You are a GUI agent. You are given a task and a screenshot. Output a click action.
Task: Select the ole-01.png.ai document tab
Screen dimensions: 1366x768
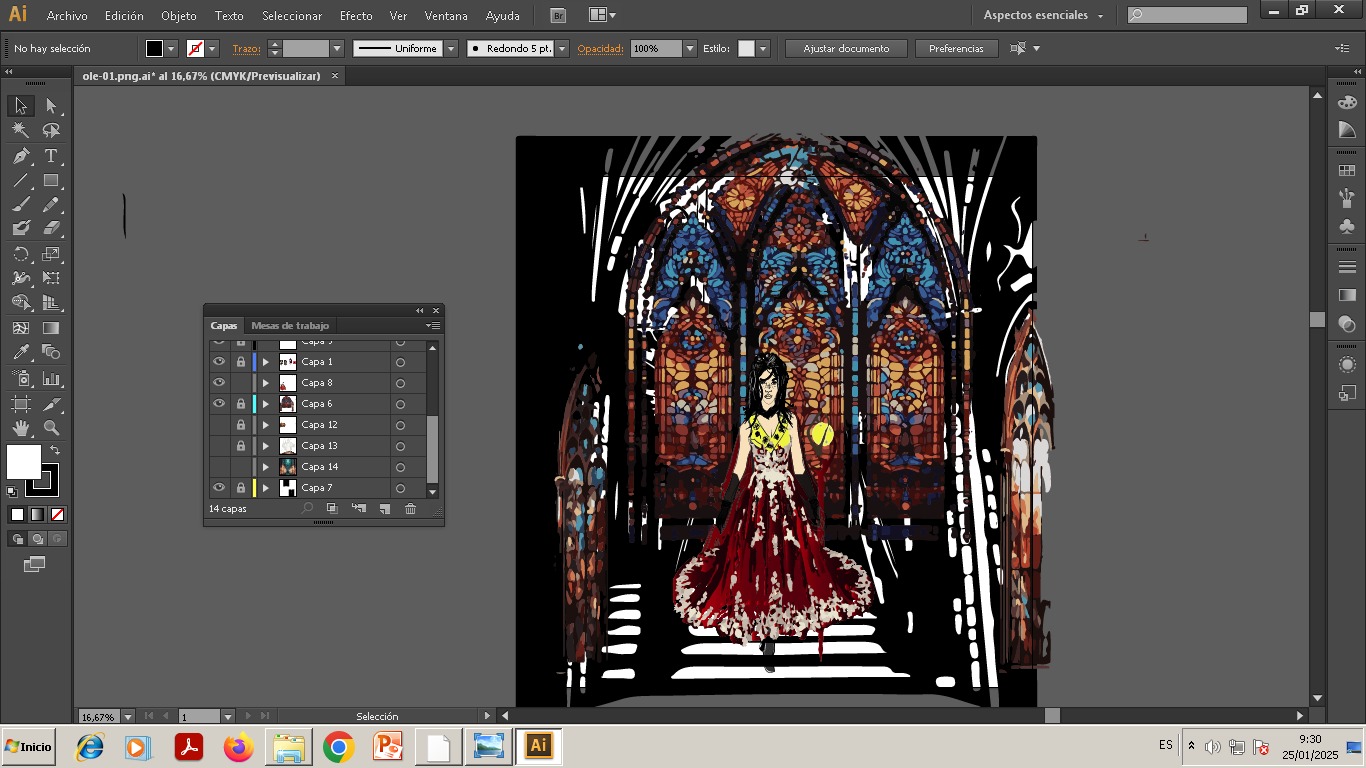[x=201, y=76]
